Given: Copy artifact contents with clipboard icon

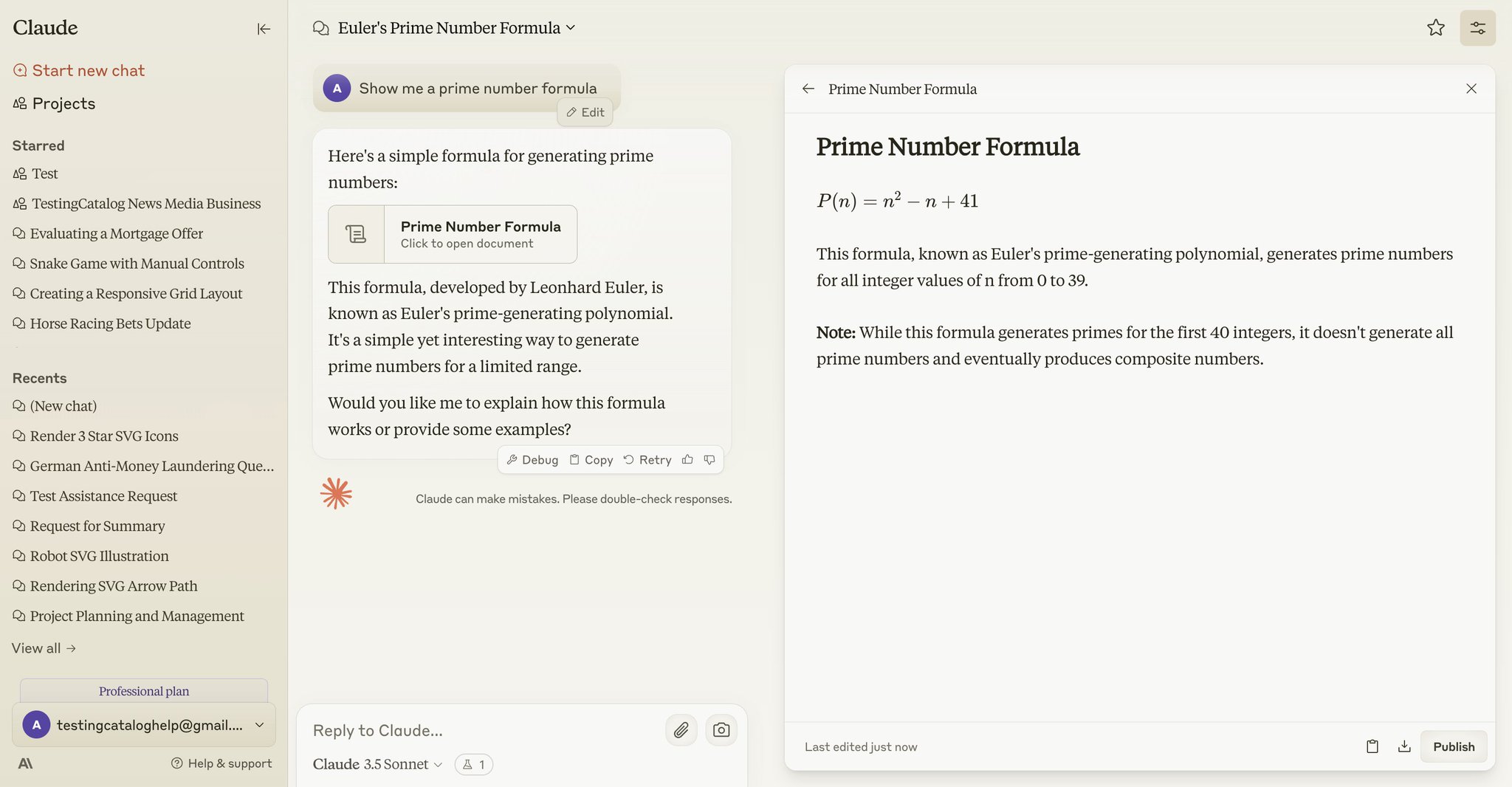Looking at the screenshot, I should click(x=1372, y=746).
